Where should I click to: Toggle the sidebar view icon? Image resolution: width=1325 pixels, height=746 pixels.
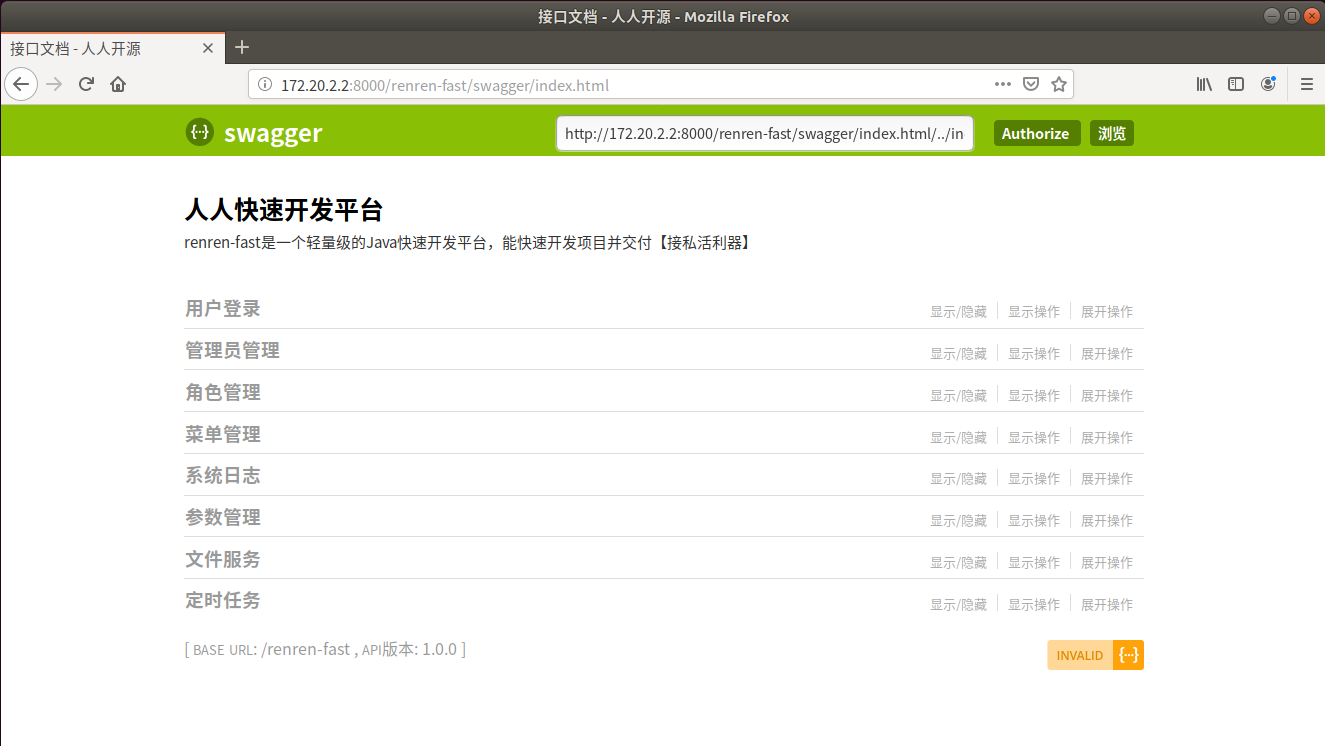[x=1236, y=84]
